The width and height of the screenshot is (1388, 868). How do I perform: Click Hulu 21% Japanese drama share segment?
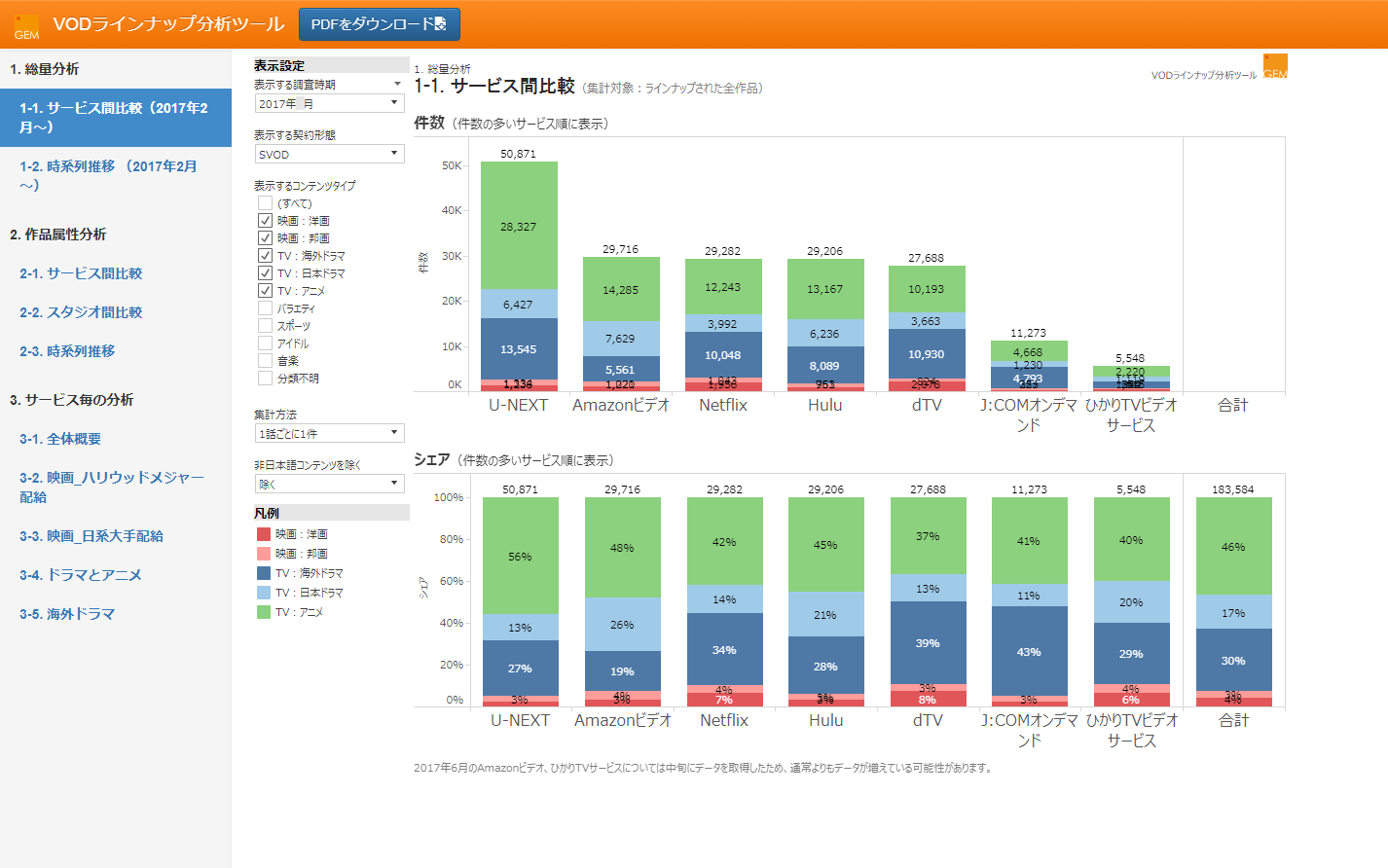(825, 614)
